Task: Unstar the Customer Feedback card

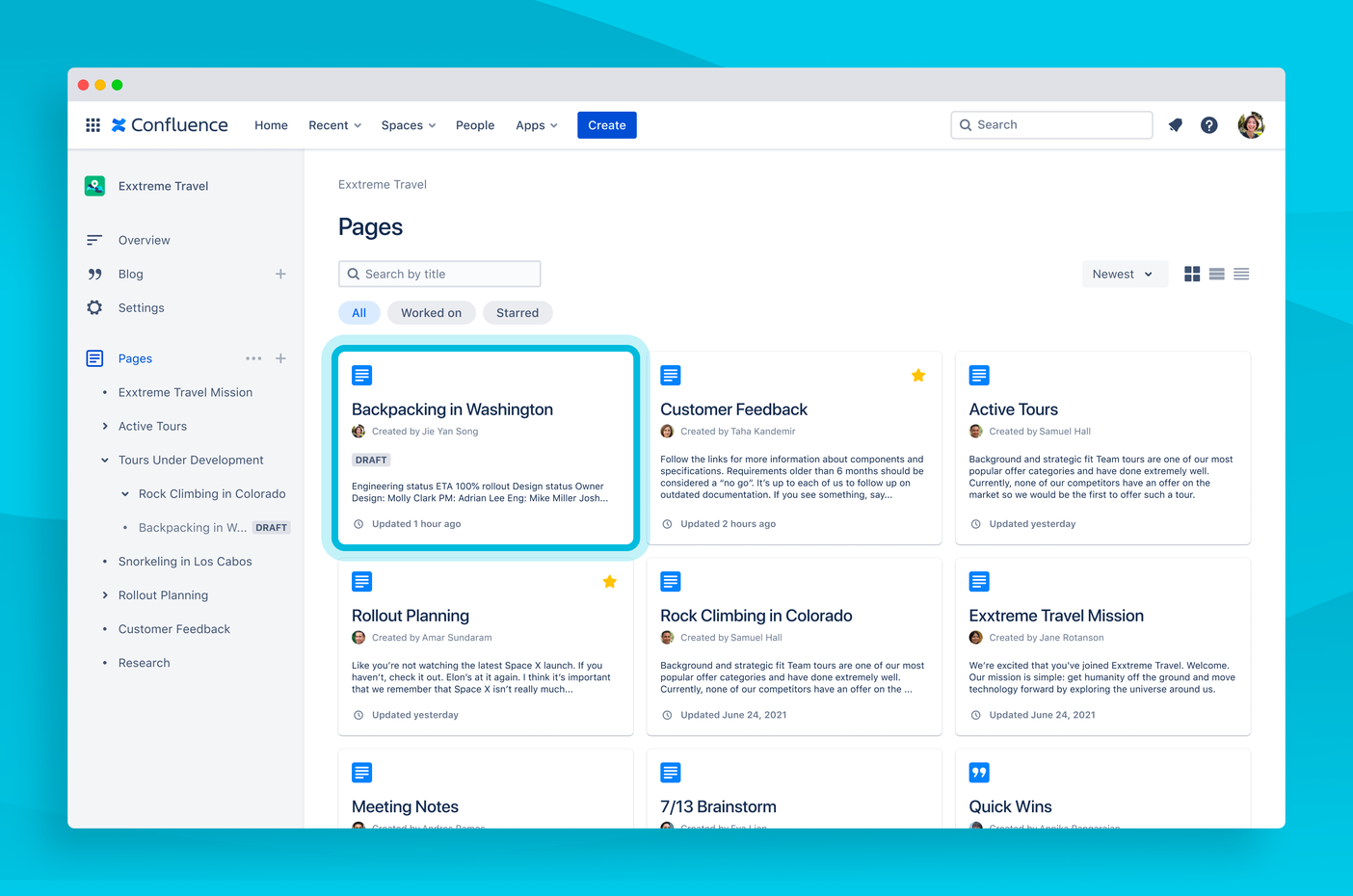Action: pyautogui.click(x=918, y=376)
